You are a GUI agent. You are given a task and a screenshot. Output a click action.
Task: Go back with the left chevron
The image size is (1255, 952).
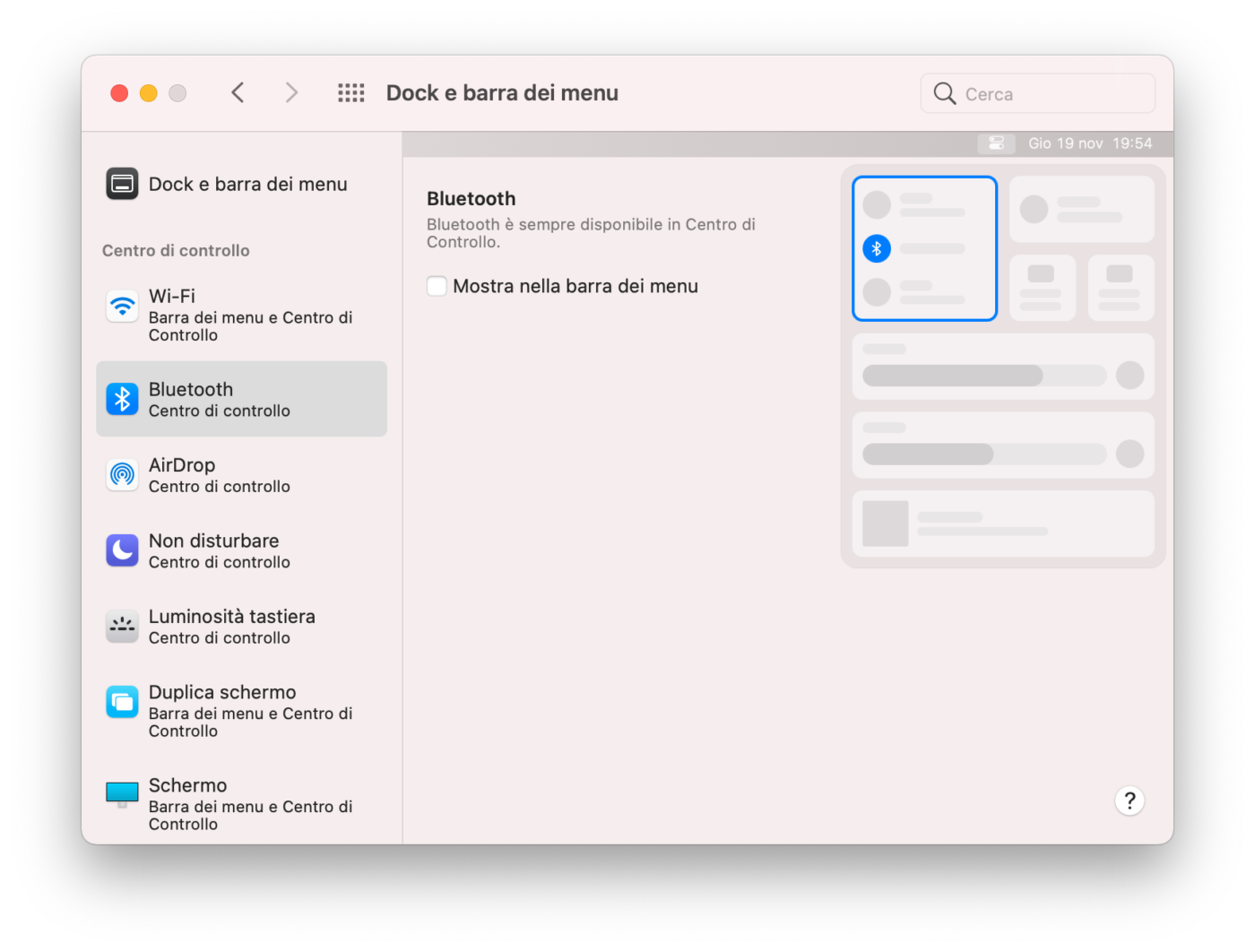coord(238,92)
